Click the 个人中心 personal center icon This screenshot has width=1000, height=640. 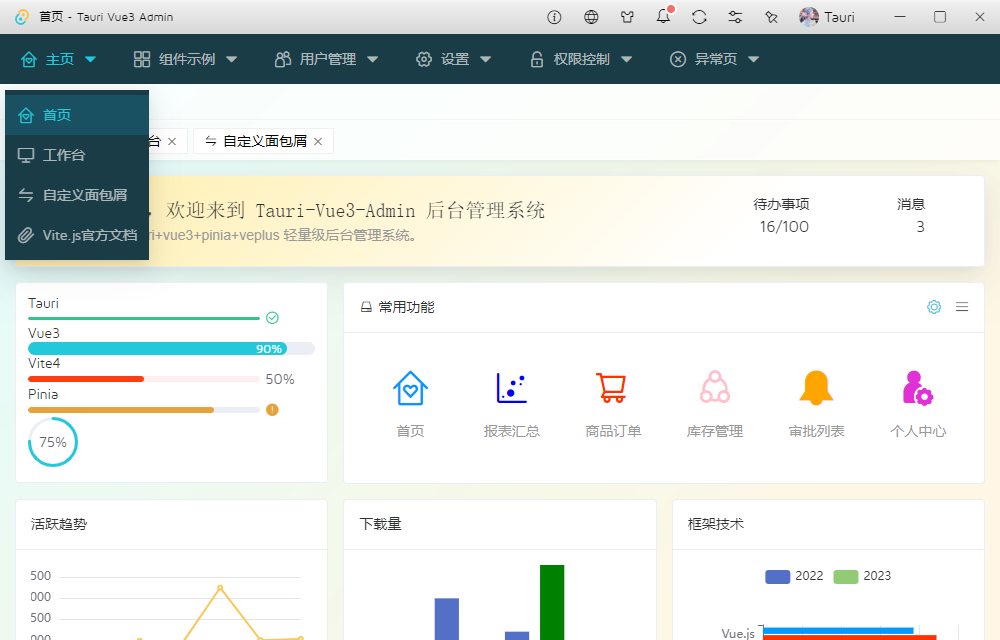tap(918, 387)
